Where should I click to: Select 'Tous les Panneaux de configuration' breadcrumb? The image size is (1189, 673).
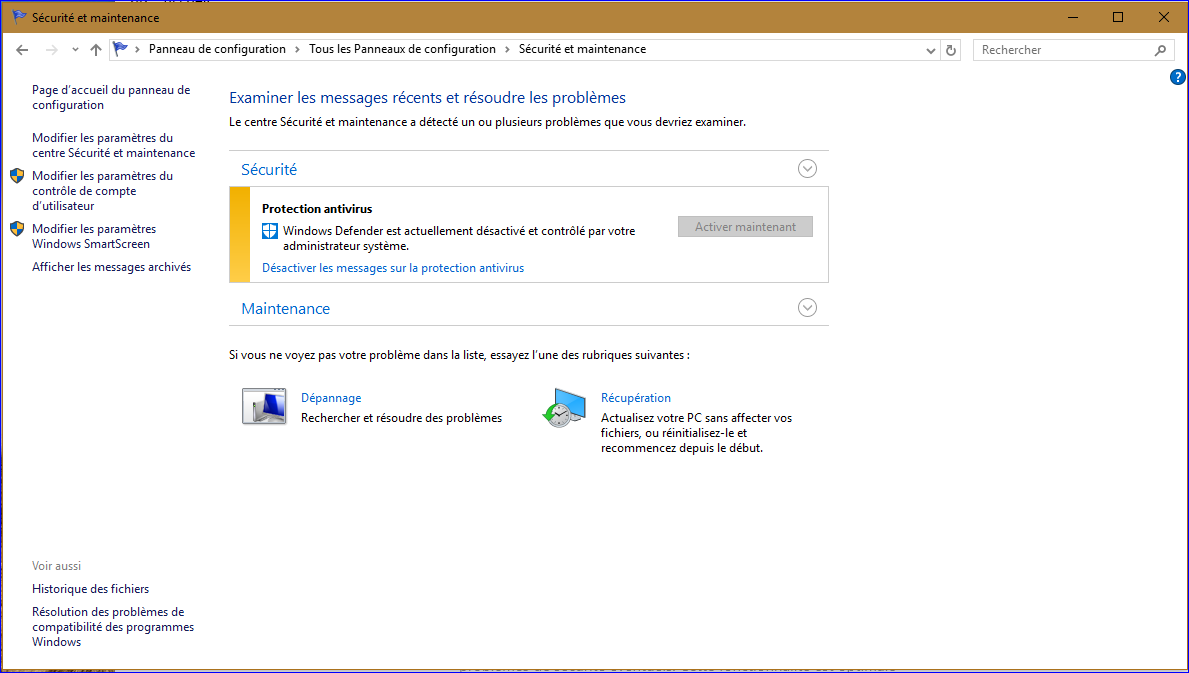point(402,49)
